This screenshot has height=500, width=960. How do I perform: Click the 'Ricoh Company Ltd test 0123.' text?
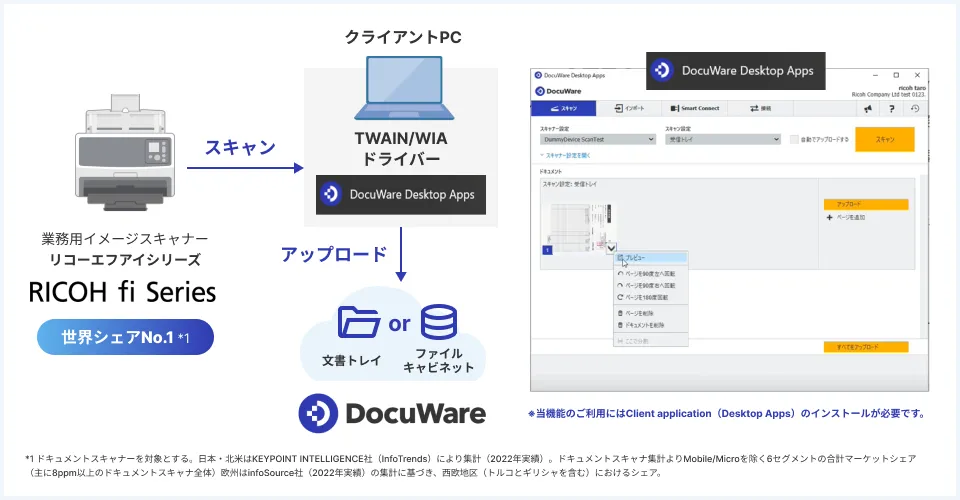pos(888,95)
